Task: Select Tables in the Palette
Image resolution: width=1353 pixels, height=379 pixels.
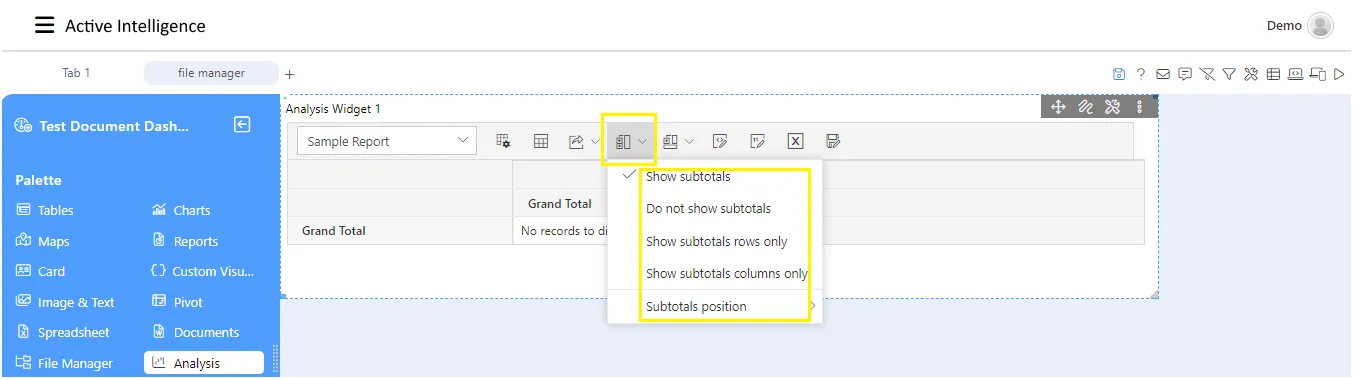Action: pyautogui.click(x=46, y=210)
